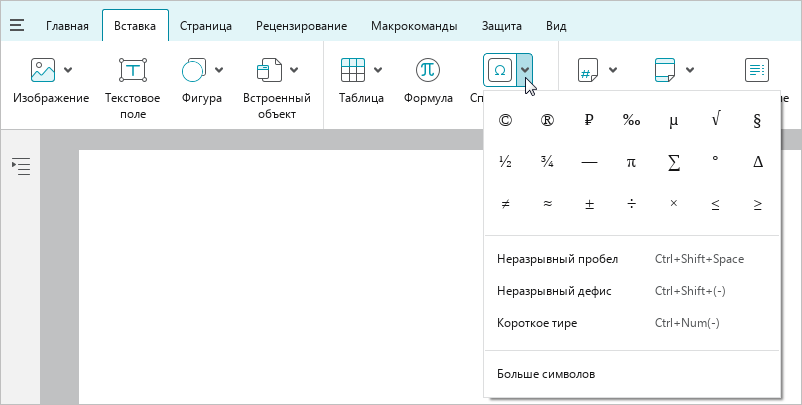This screenshot has height=405, width=802.
Task: Expand the Встроенный объект dropdown arrow
Action: point(294,70)
